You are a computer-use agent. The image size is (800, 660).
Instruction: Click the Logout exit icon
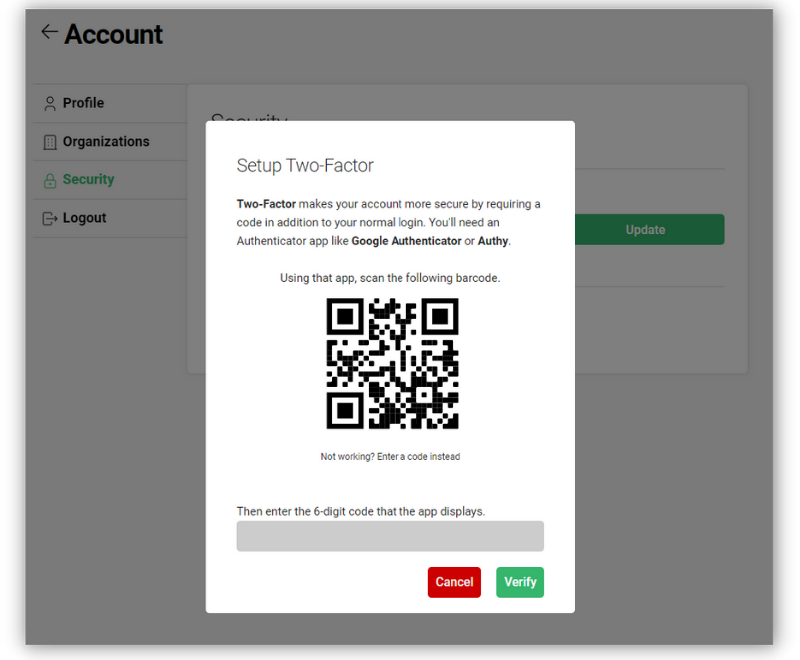49,219
